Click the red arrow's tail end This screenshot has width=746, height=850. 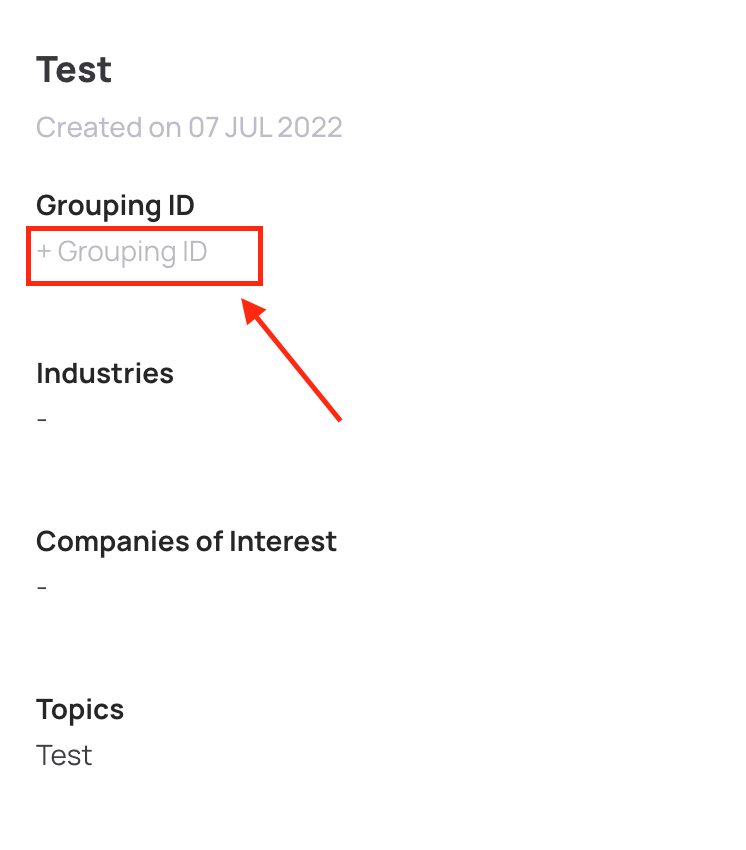pyautogui.click(x=339, y=418)
